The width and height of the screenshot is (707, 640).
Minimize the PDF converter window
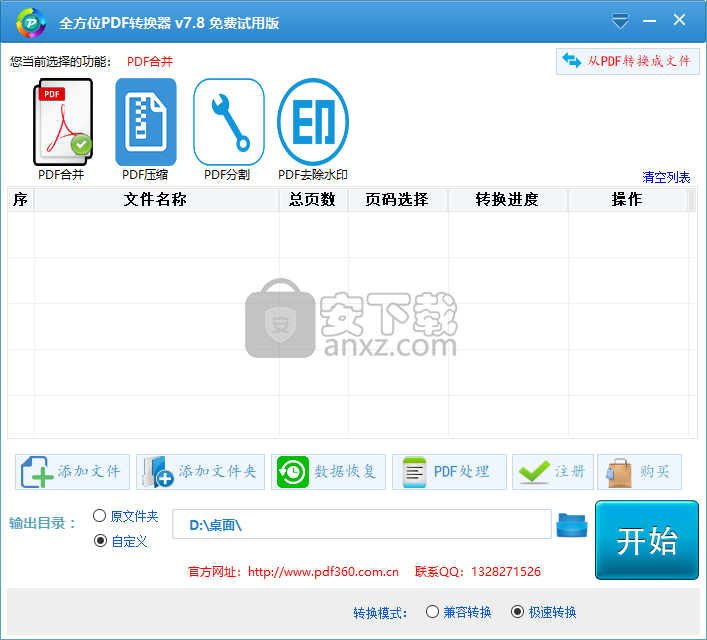click(649, 21)
